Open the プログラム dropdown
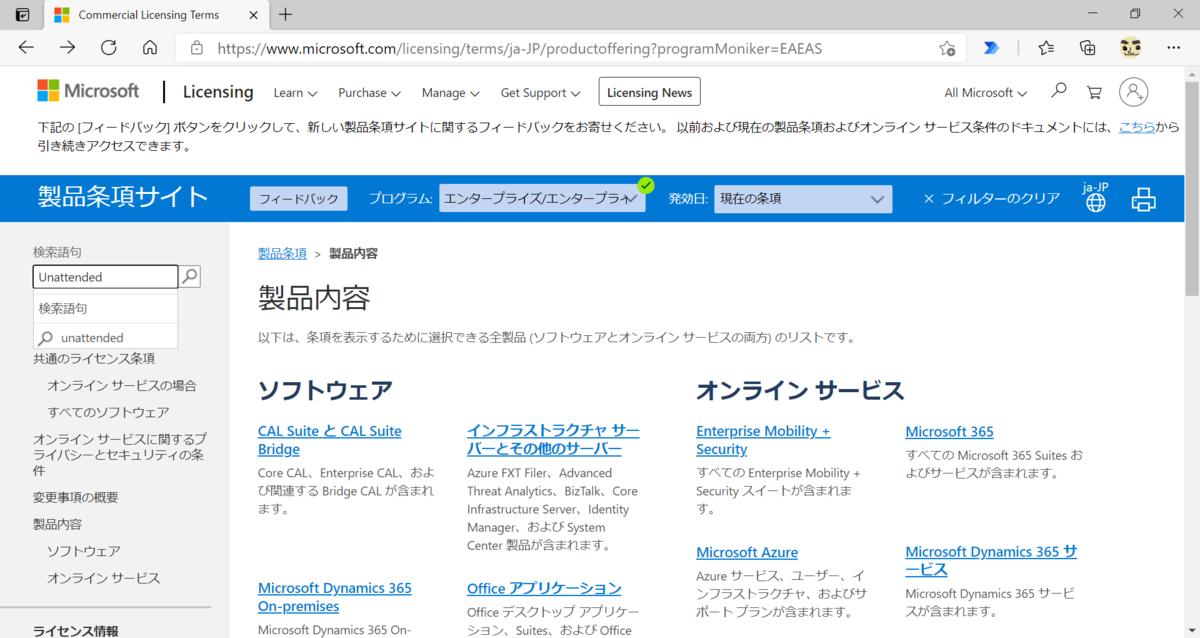The image size is (1200, 638). tap(542, 198)
